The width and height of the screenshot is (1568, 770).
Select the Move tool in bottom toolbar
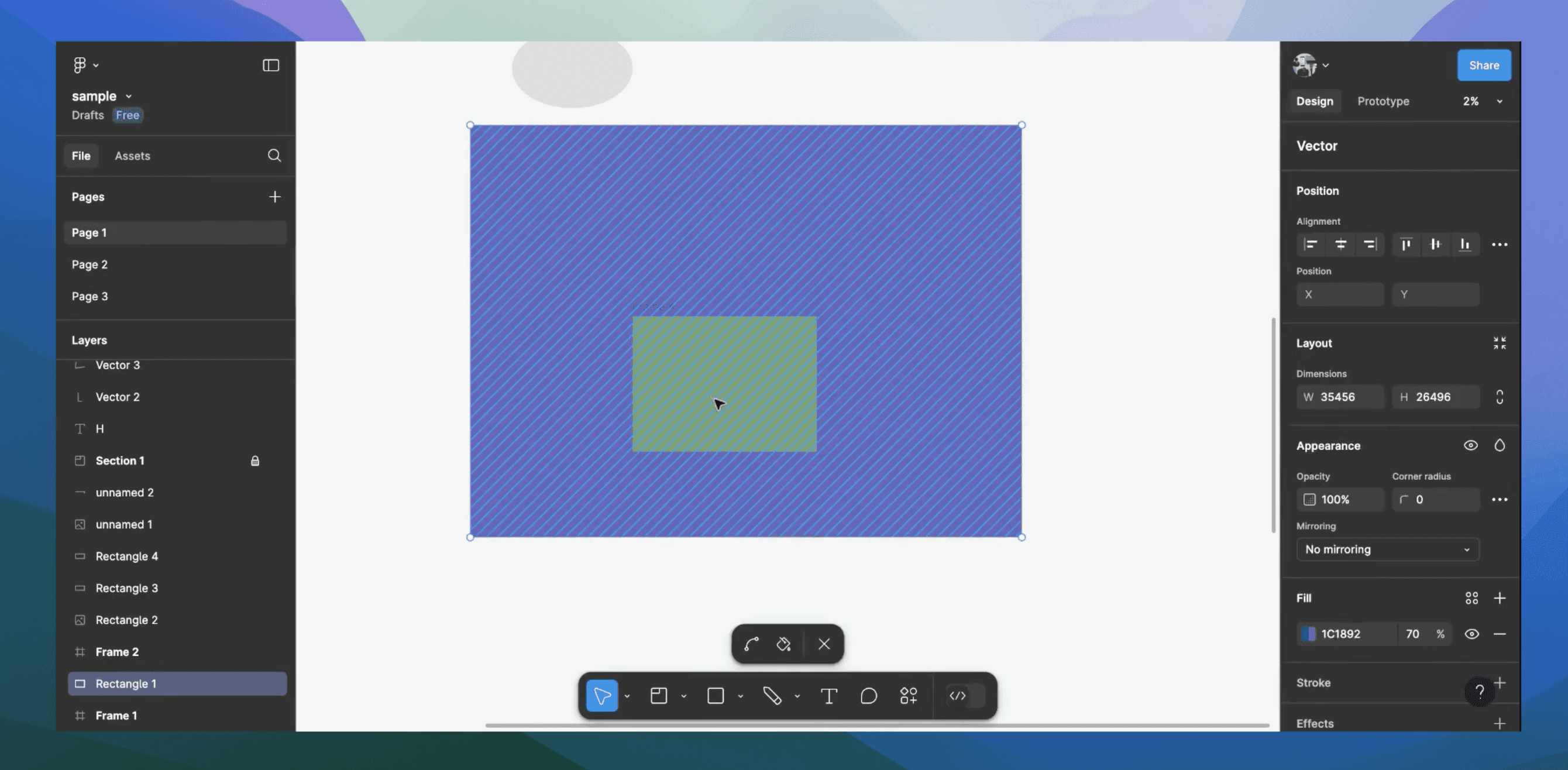pos(601,695)
